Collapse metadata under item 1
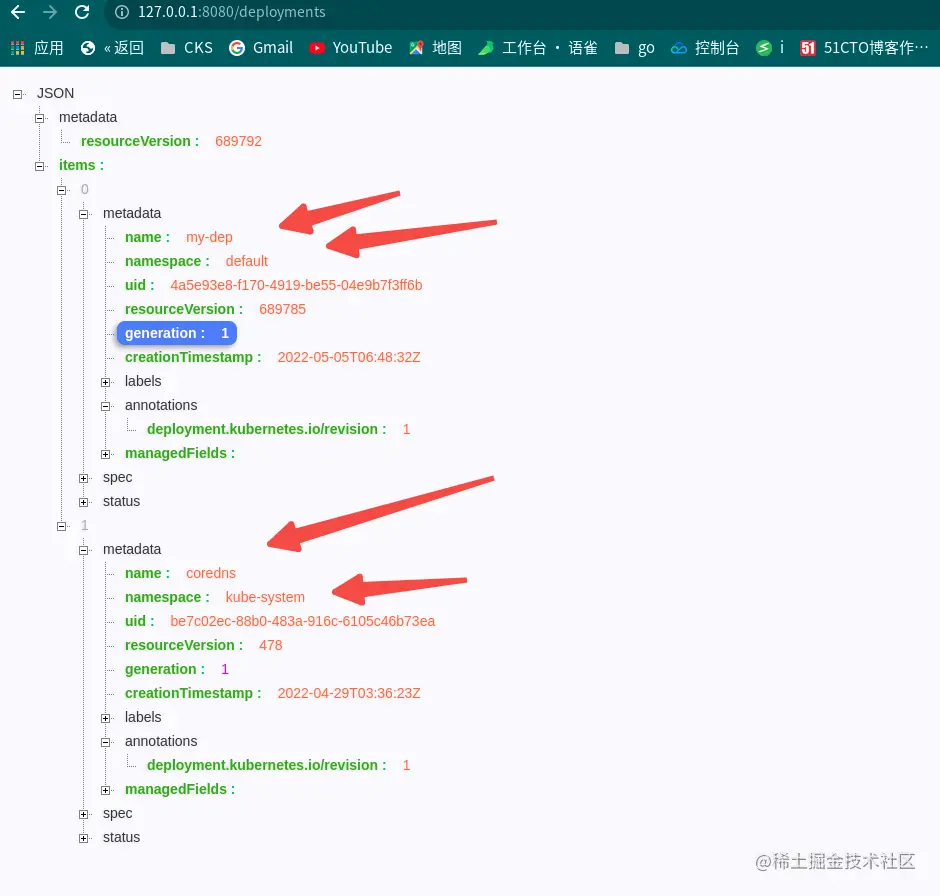 tap(83, 550)
